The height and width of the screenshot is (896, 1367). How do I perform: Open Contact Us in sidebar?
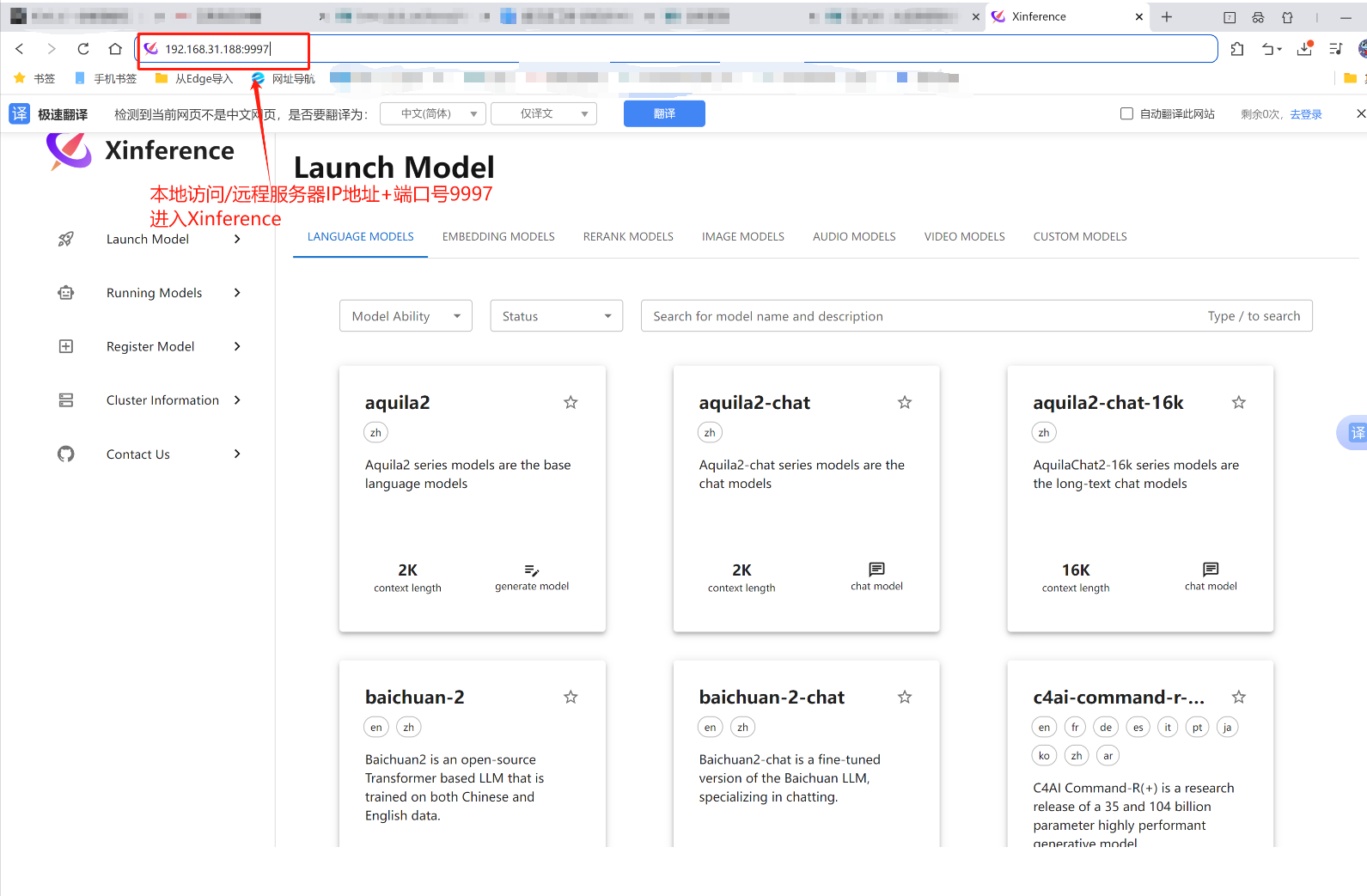138,454
